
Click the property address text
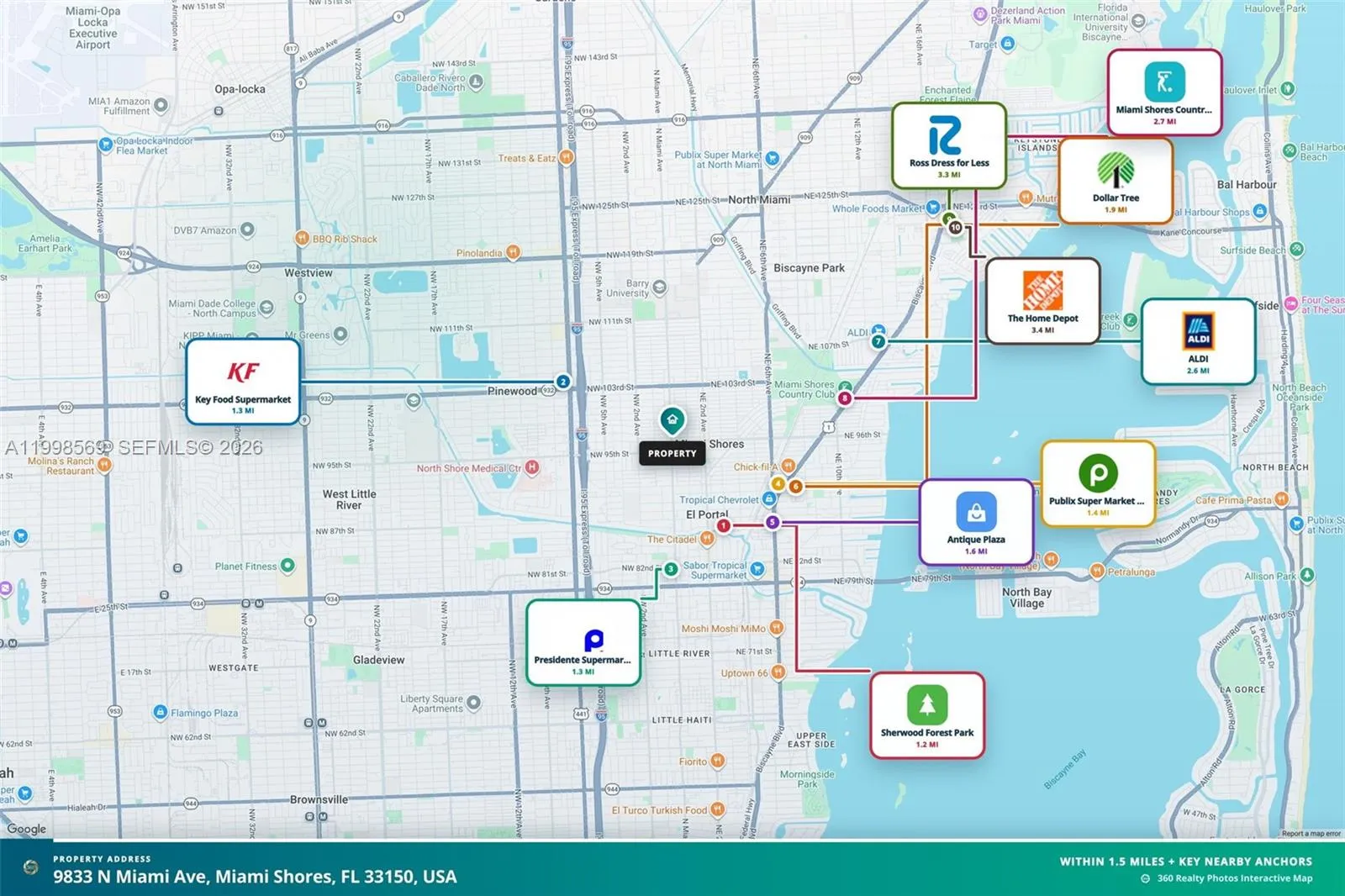[x=255, y=877]
